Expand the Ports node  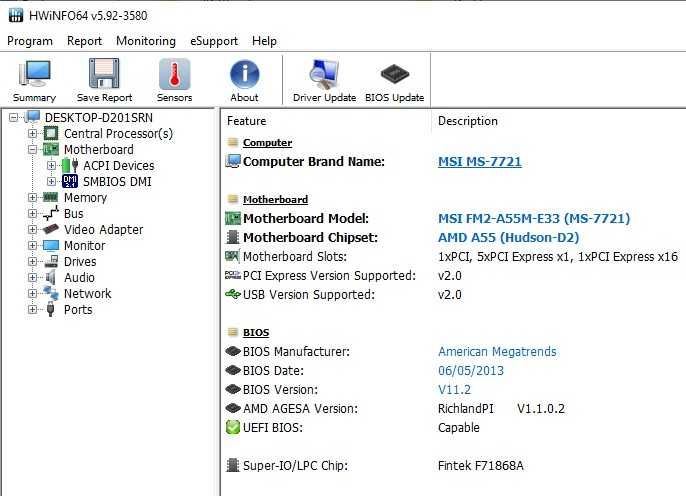point(32,309)
